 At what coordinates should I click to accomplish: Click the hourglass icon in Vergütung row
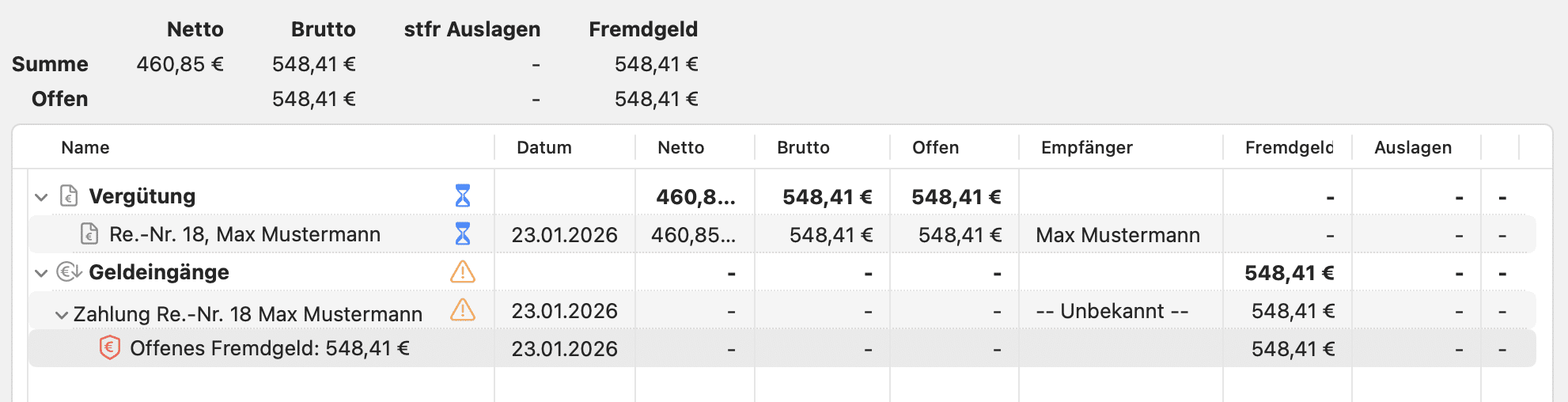pos(463,195)
